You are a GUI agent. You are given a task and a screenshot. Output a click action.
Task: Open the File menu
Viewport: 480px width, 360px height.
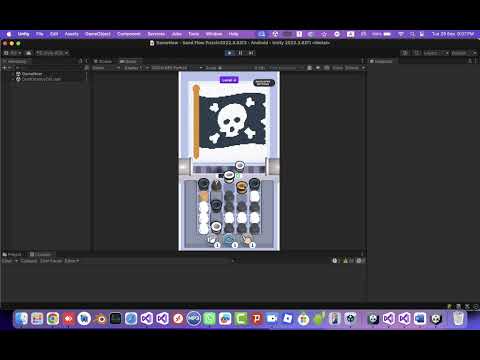[x=40, y=34]
